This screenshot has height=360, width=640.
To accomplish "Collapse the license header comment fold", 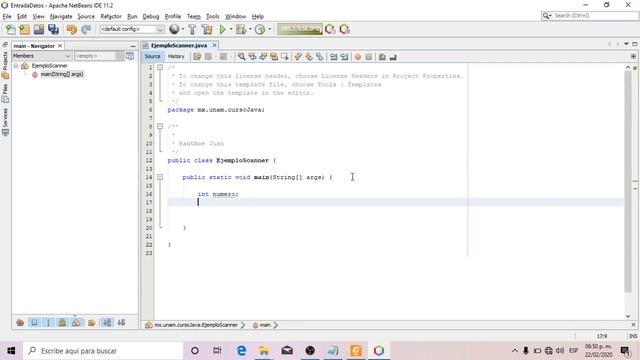I will [x=160, y=67].
